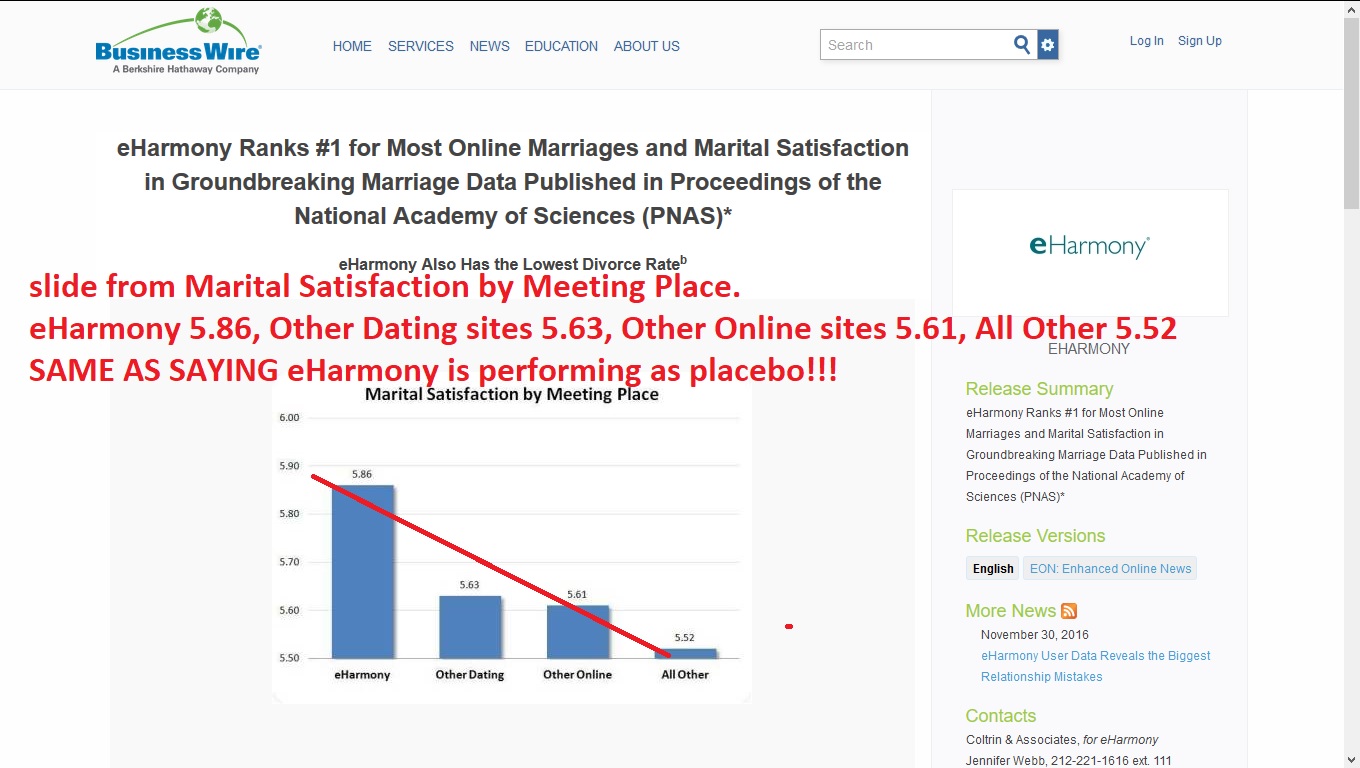
Task: Select the English release version
Action: point(993,569)
